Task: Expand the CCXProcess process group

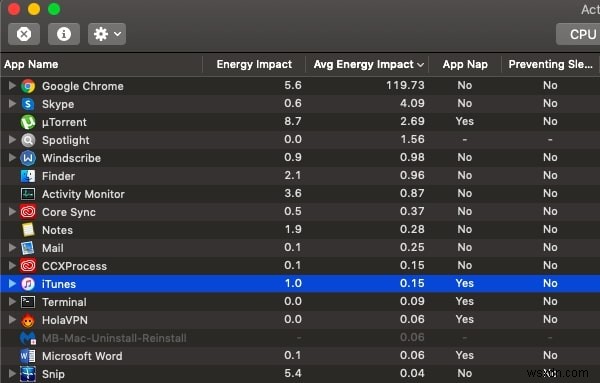Action: click(x=12, y=265)
